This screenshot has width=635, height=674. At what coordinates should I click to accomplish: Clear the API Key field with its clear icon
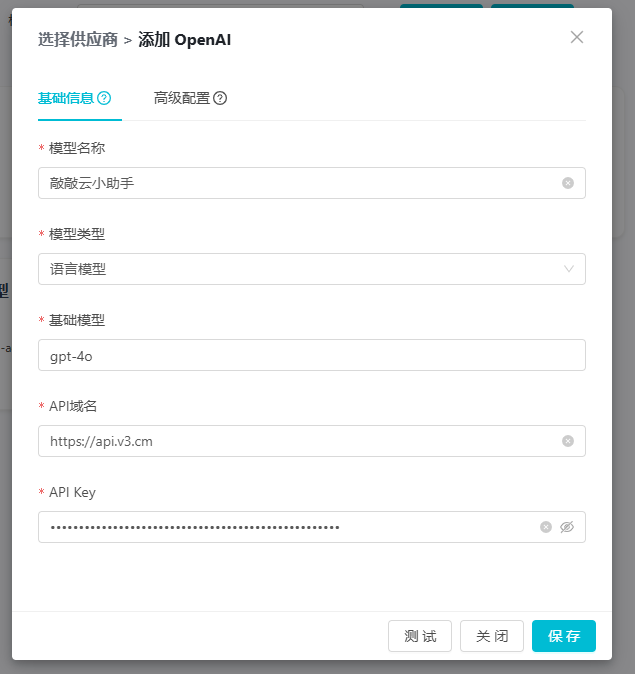[546, 527]
